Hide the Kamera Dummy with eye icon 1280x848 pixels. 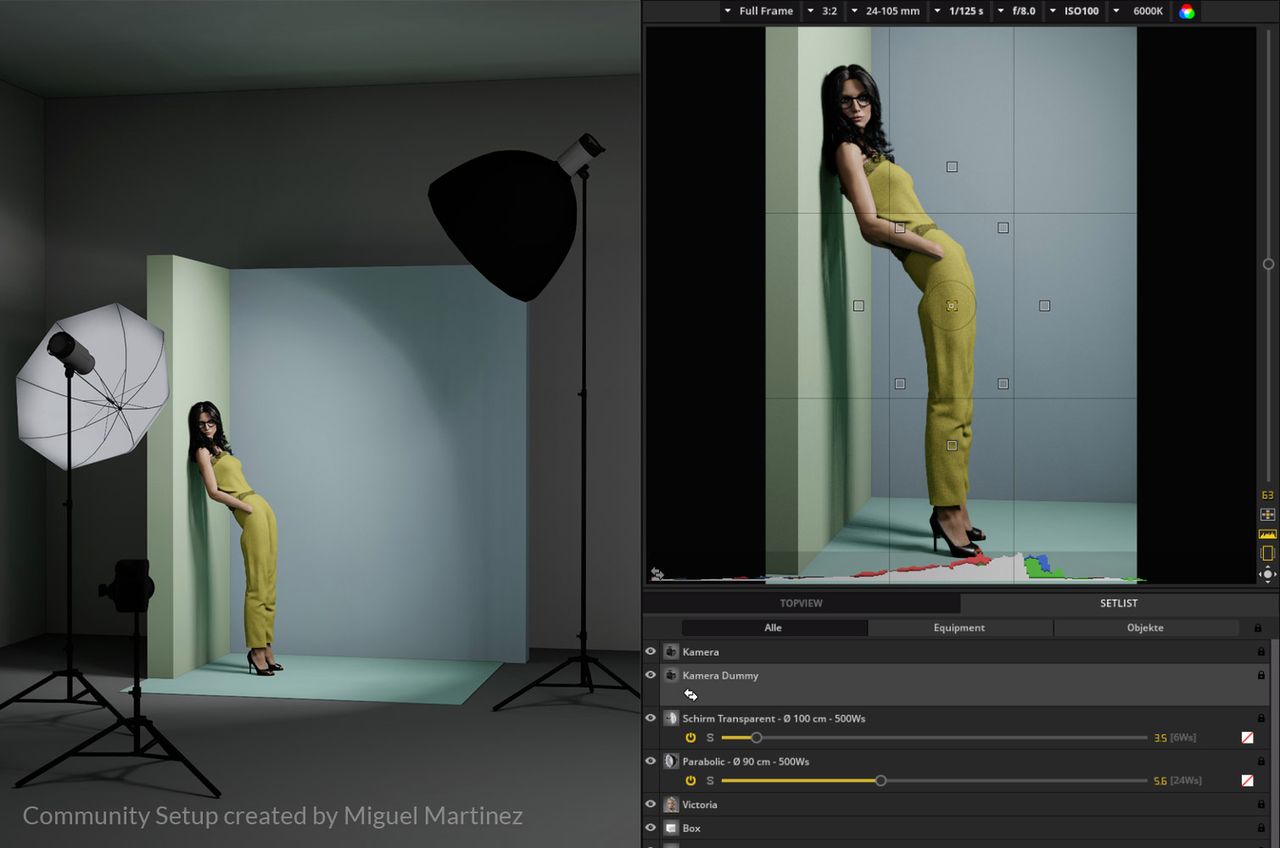pyautogui.click(x=651, y=676)
